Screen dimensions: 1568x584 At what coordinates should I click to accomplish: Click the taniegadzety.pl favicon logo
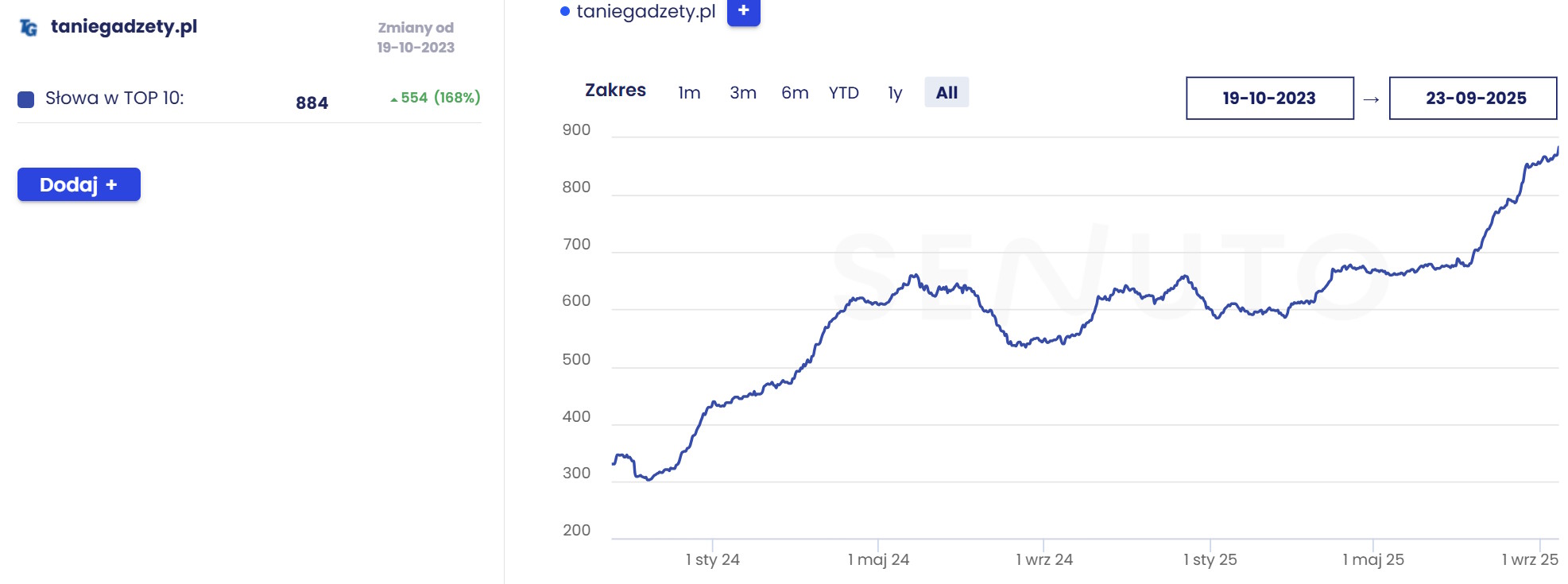(x=29, y=28)
